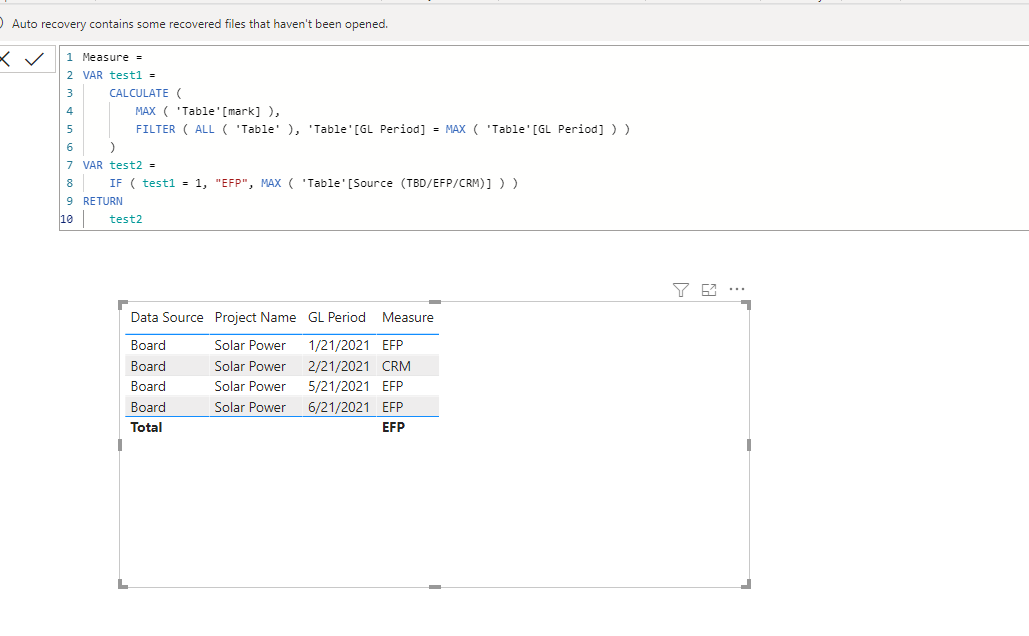Grab the top-right resize handle of the visual
This screenshot has height=636, width=1029.
point(746,305)
